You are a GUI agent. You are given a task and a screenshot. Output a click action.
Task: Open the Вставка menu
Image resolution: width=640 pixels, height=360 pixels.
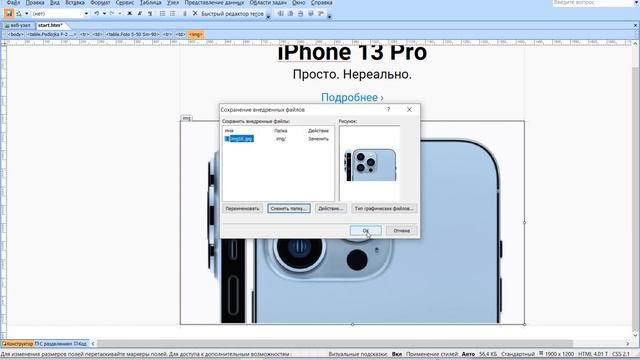pos(75,2)
